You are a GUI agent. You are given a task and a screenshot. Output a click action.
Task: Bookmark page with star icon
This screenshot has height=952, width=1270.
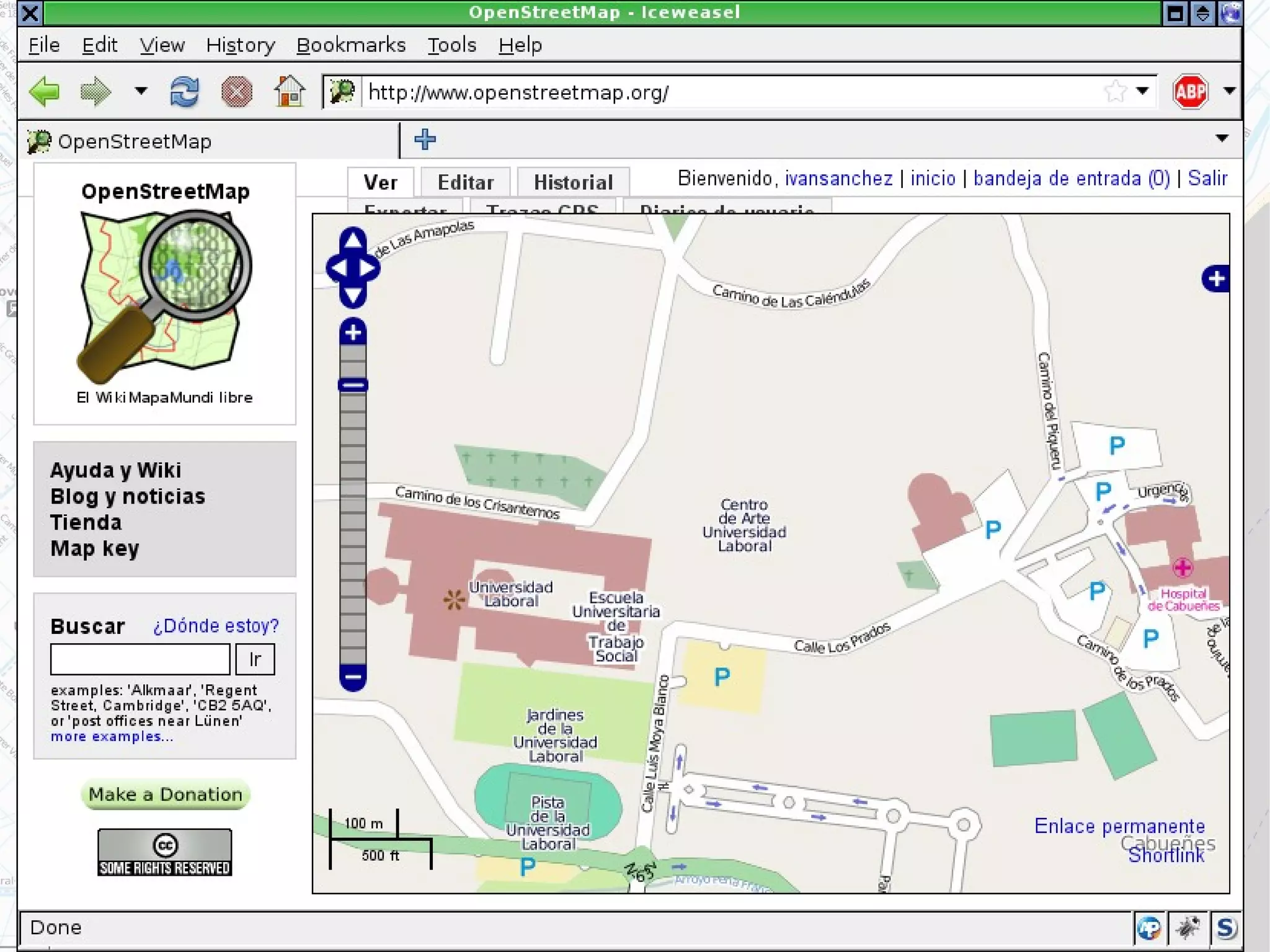1114,92
